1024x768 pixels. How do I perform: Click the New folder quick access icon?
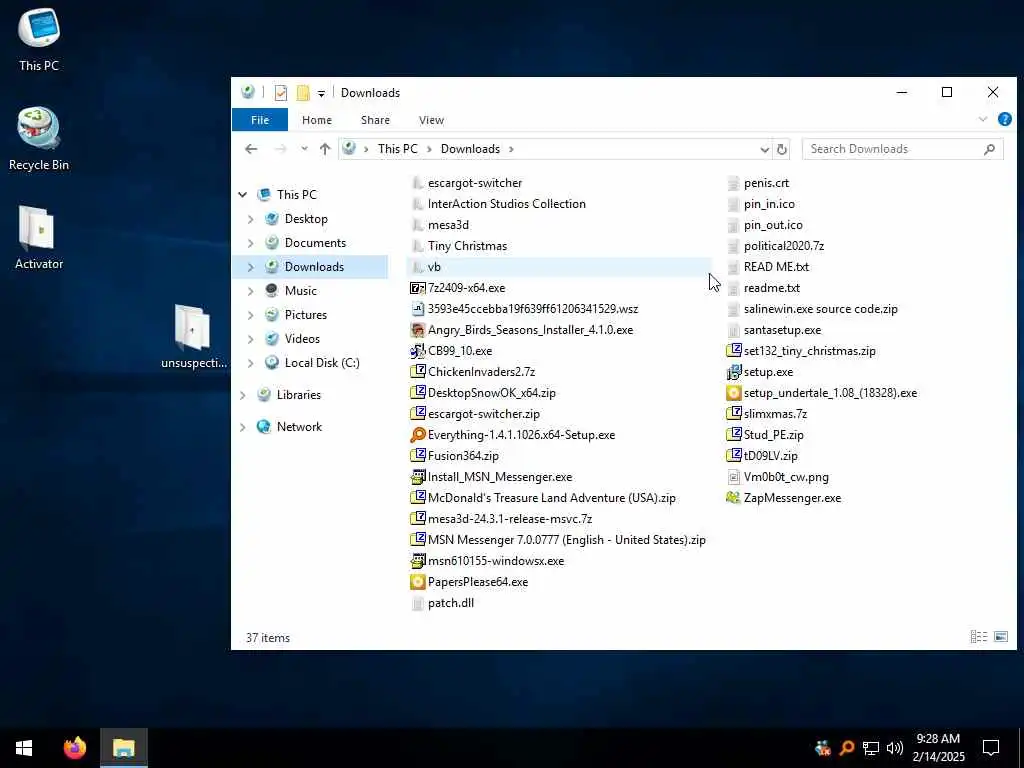[303, 93]
